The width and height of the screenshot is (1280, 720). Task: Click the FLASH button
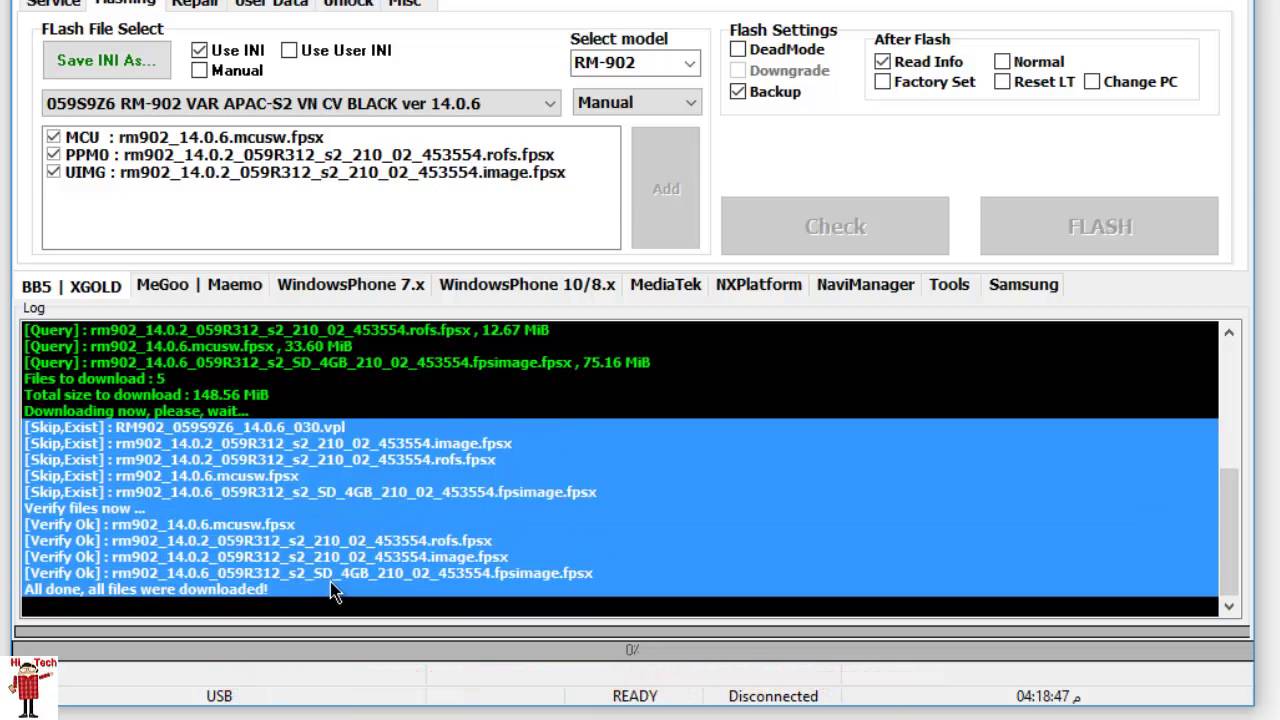click(x=1100, y=226)
